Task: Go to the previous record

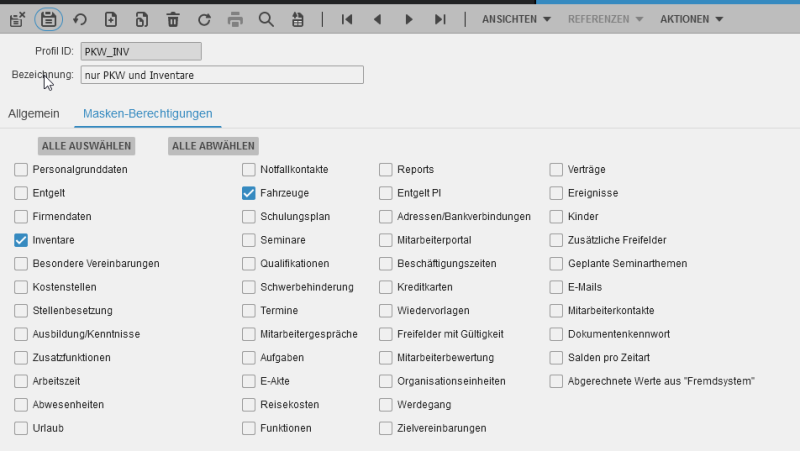Action: [378, 19]
